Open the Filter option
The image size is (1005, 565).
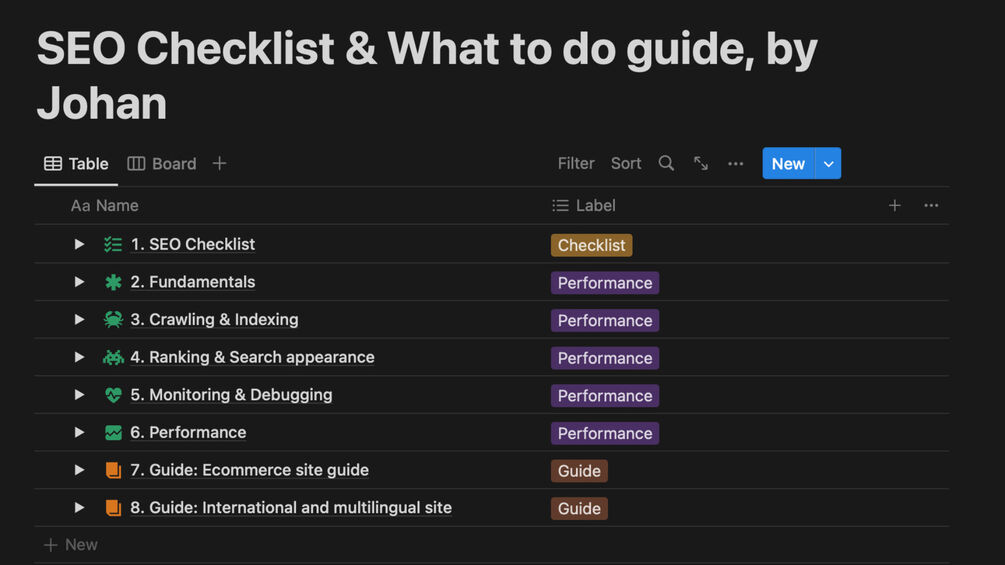pyautogui.click(x=576, y=163)
